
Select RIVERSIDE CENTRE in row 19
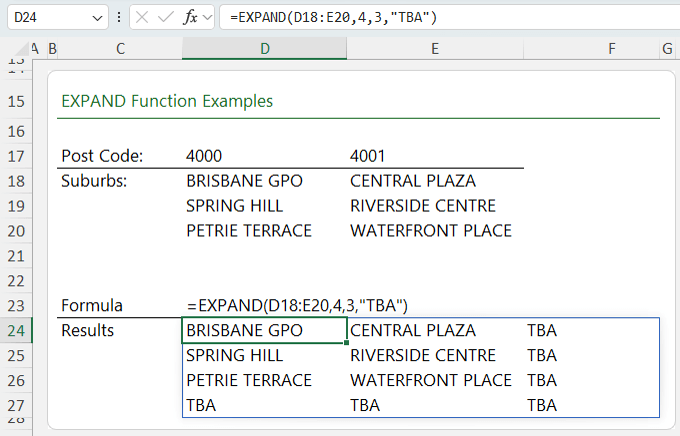tap(423, 206)
